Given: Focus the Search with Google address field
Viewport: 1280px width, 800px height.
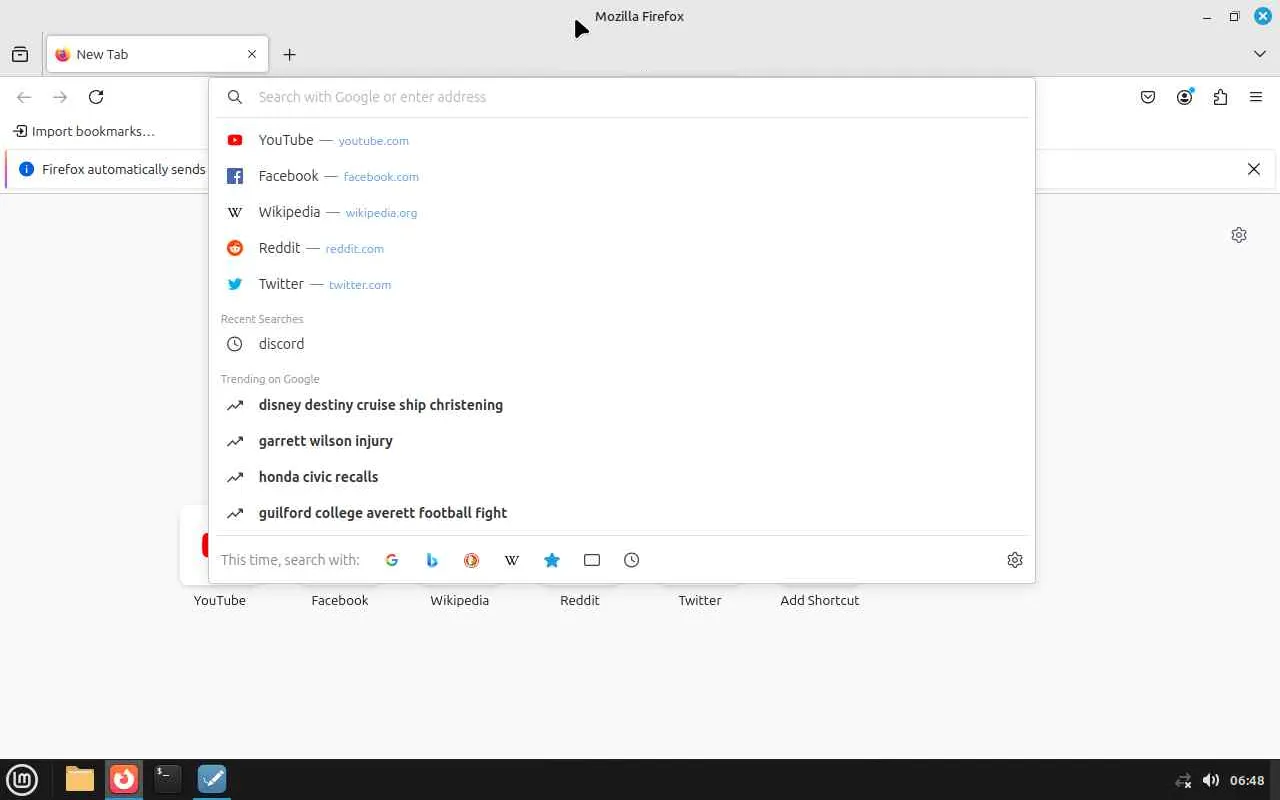Looking at the screenshot, I should [x=622, y=97].
